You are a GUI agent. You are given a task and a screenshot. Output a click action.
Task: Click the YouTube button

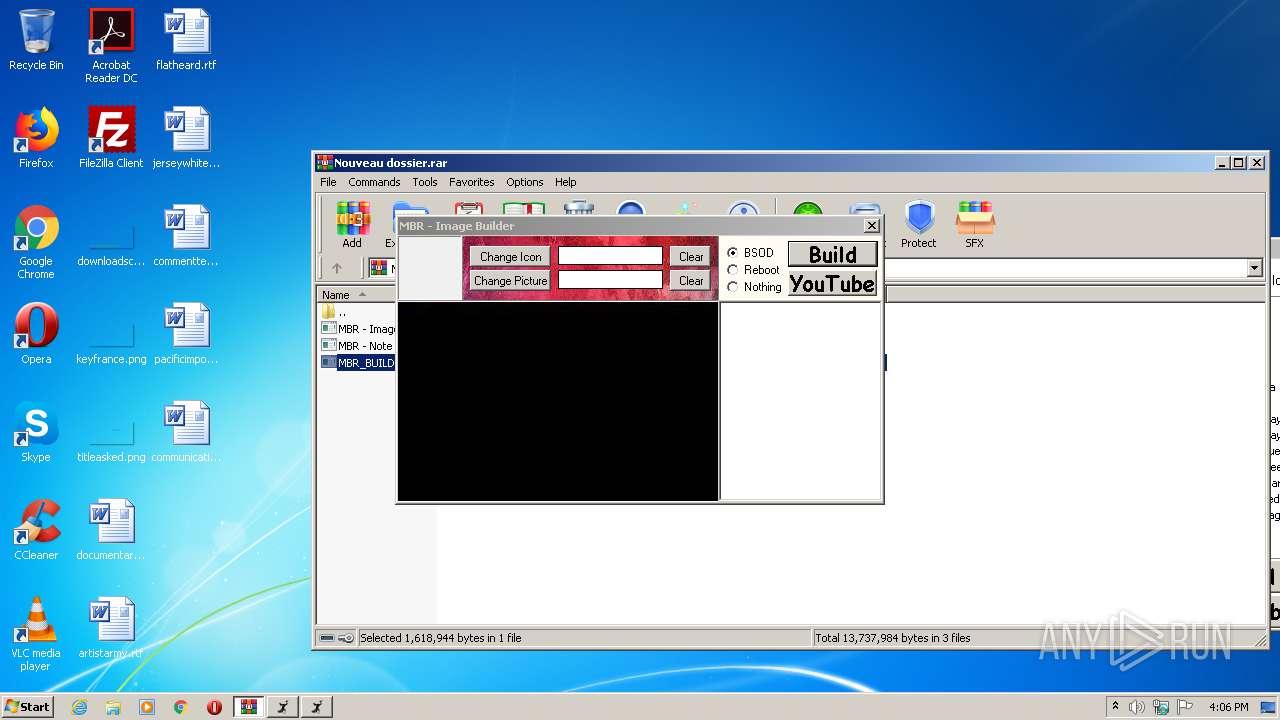tap(833, 283)
